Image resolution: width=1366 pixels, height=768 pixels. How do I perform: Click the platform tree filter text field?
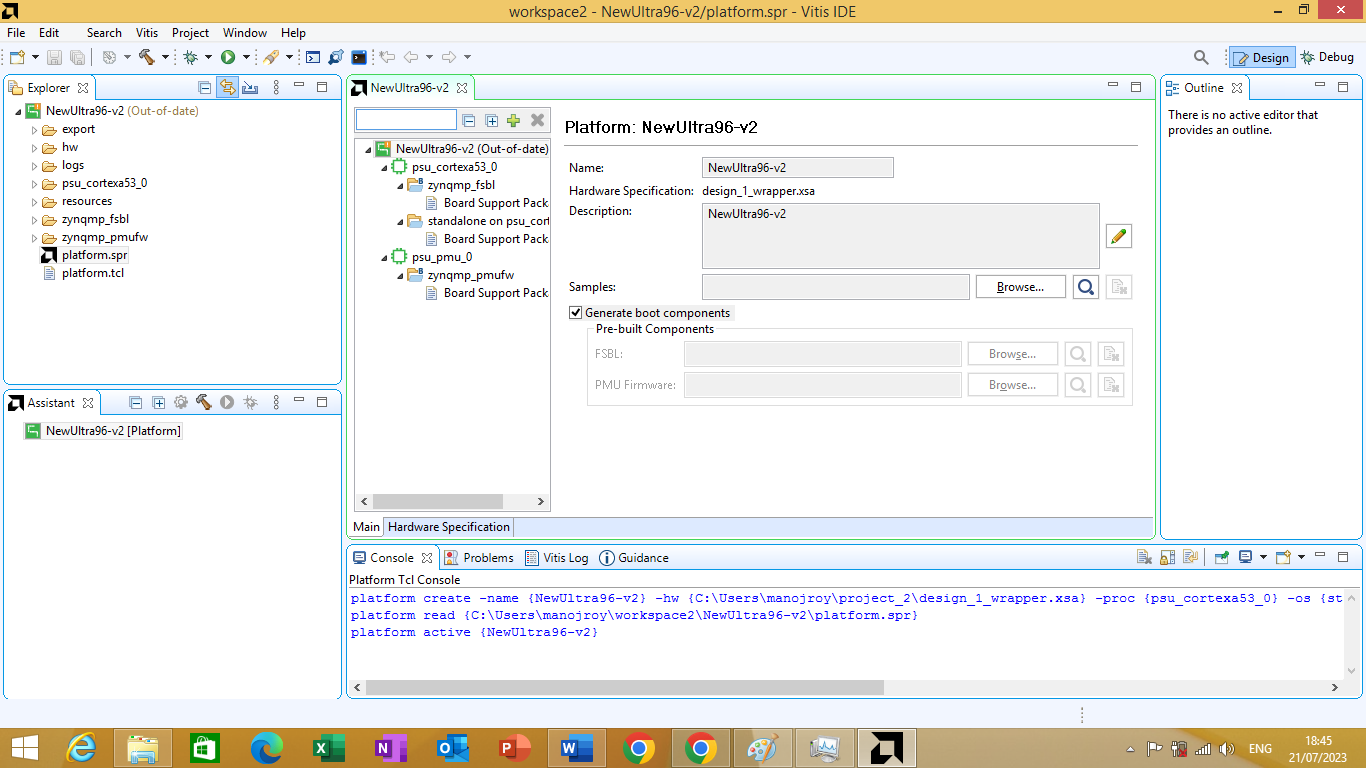pos(406,120)
